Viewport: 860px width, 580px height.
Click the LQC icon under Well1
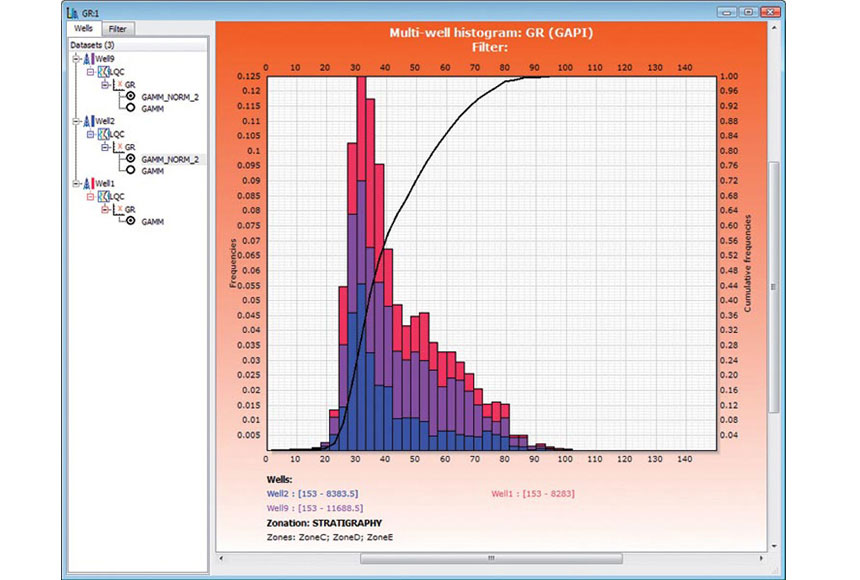pyautogui.click(x=103, y=195)
